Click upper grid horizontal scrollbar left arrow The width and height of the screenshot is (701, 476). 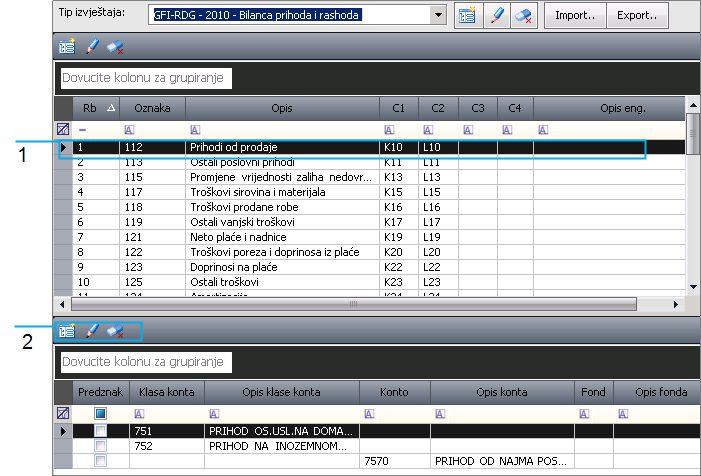pos(62,304)
